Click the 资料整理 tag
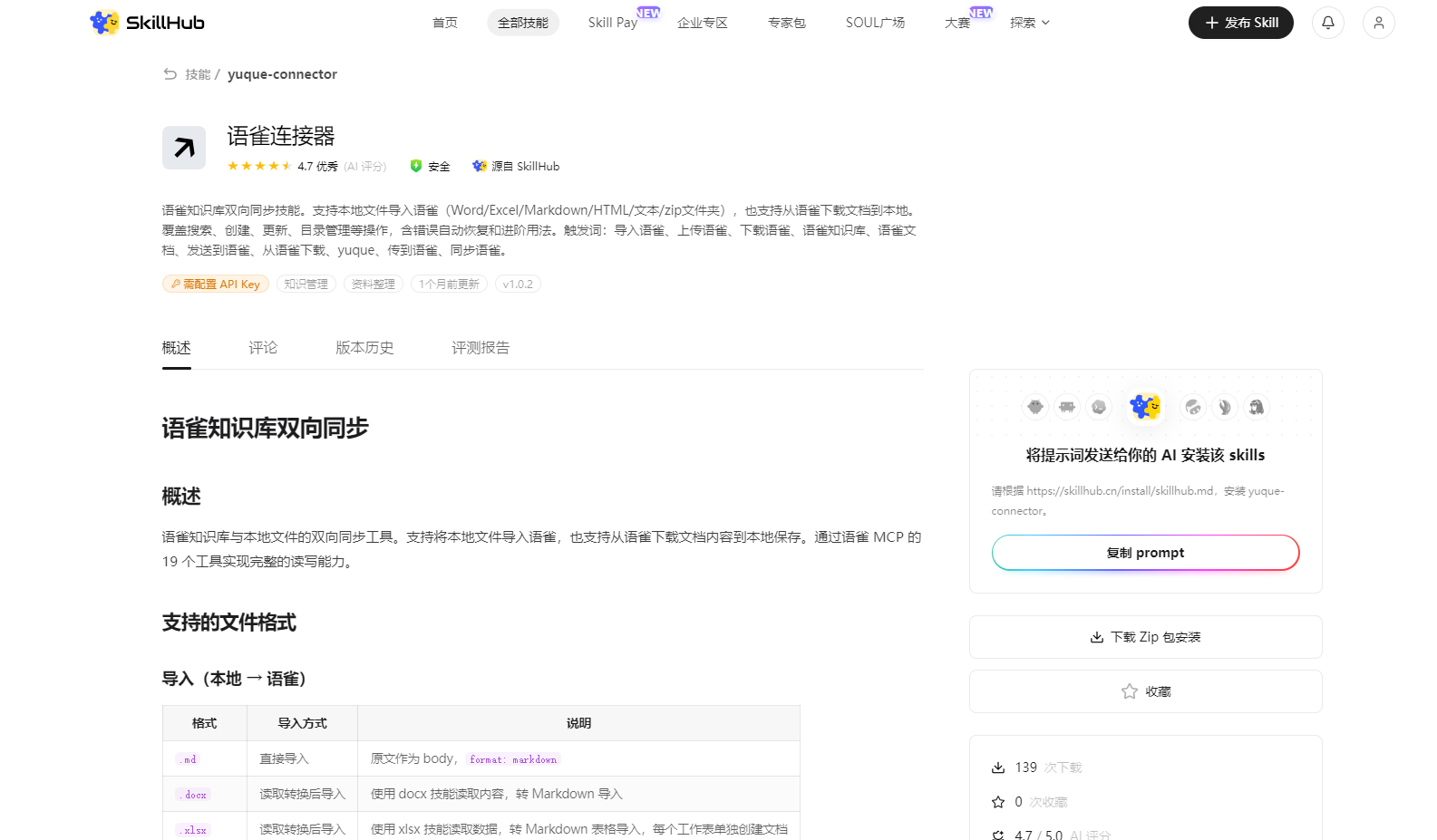Screen dimensions: 1437x840 (x=374, y=284)
